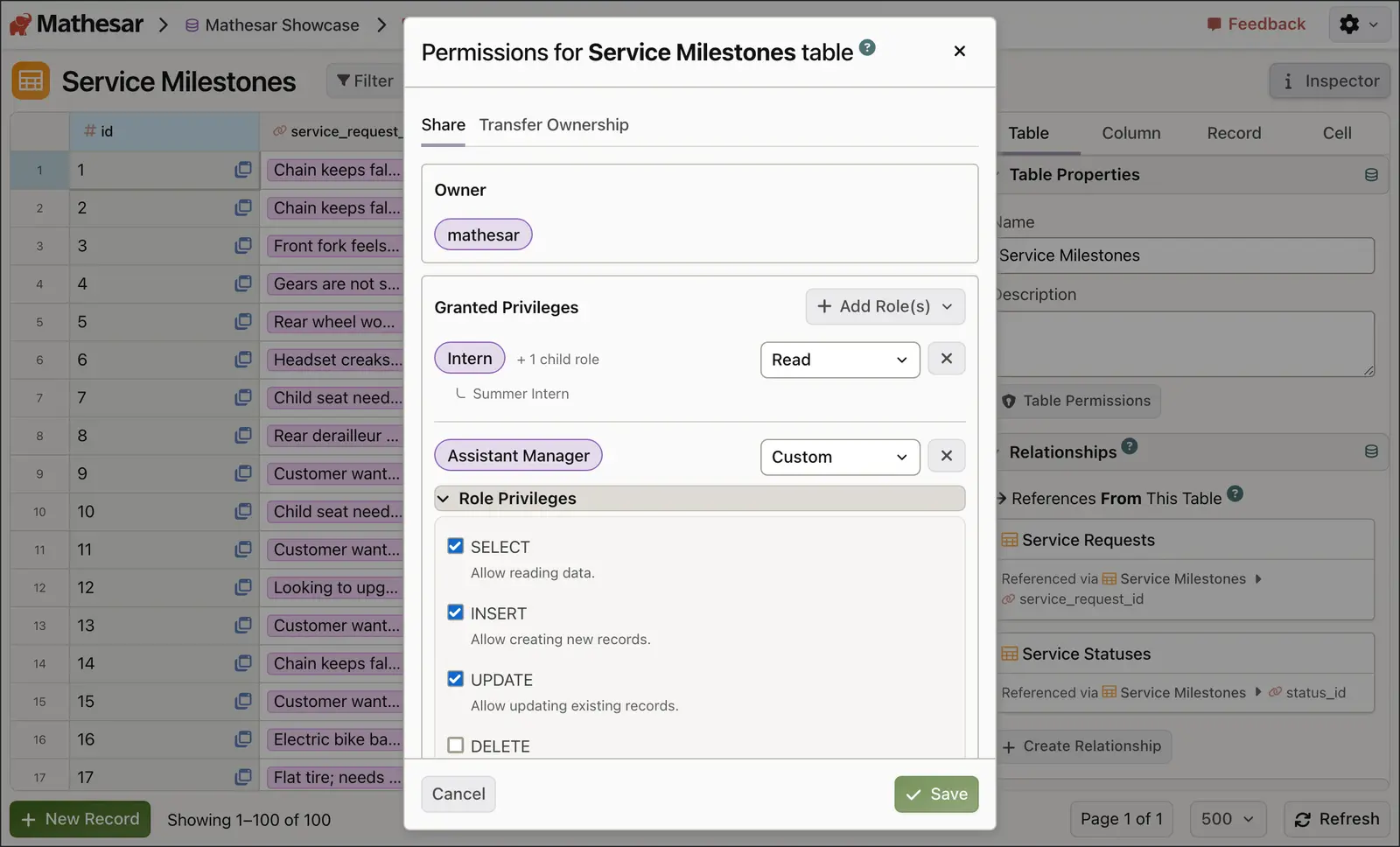The image size is (1400, 847).
Task: Click the Refresh button
Action: [1337, 819]
